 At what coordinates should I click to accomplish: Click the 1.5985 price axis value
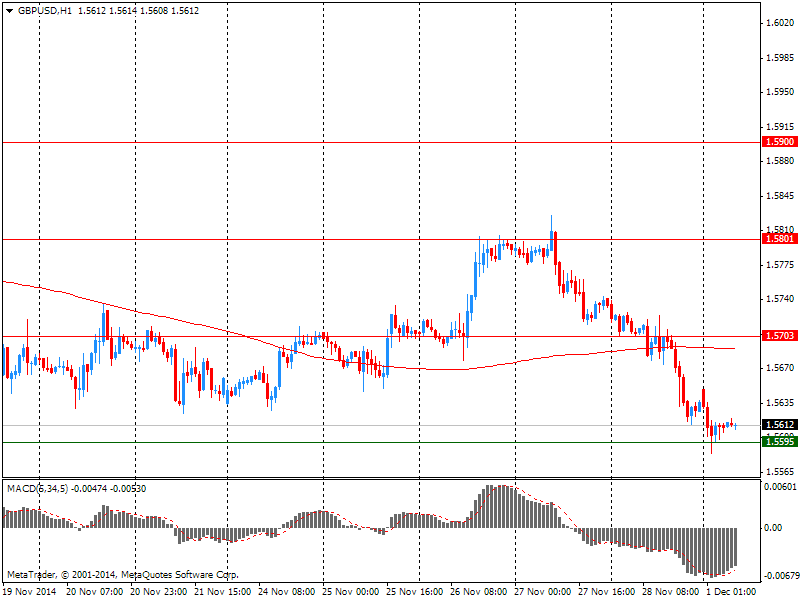(780, 58)
